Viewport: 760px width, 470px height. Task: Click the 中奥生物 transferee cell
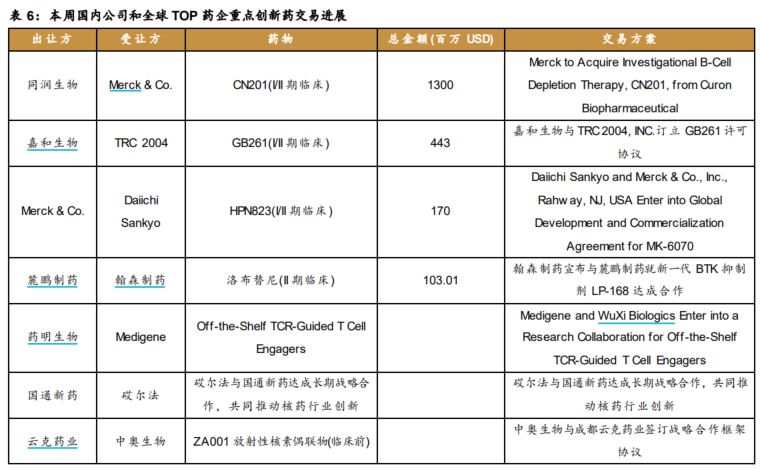[x=141, y=441]
